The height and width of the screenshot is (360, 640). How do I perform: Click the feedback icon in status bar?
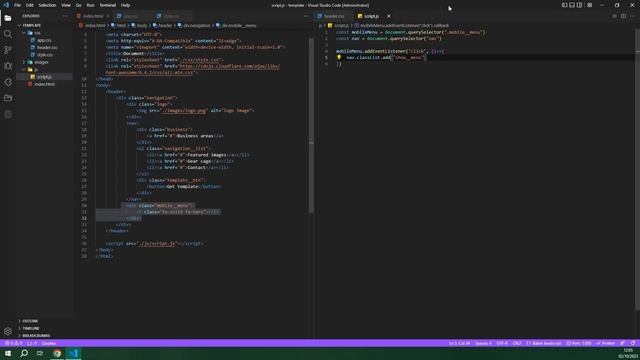623,343
